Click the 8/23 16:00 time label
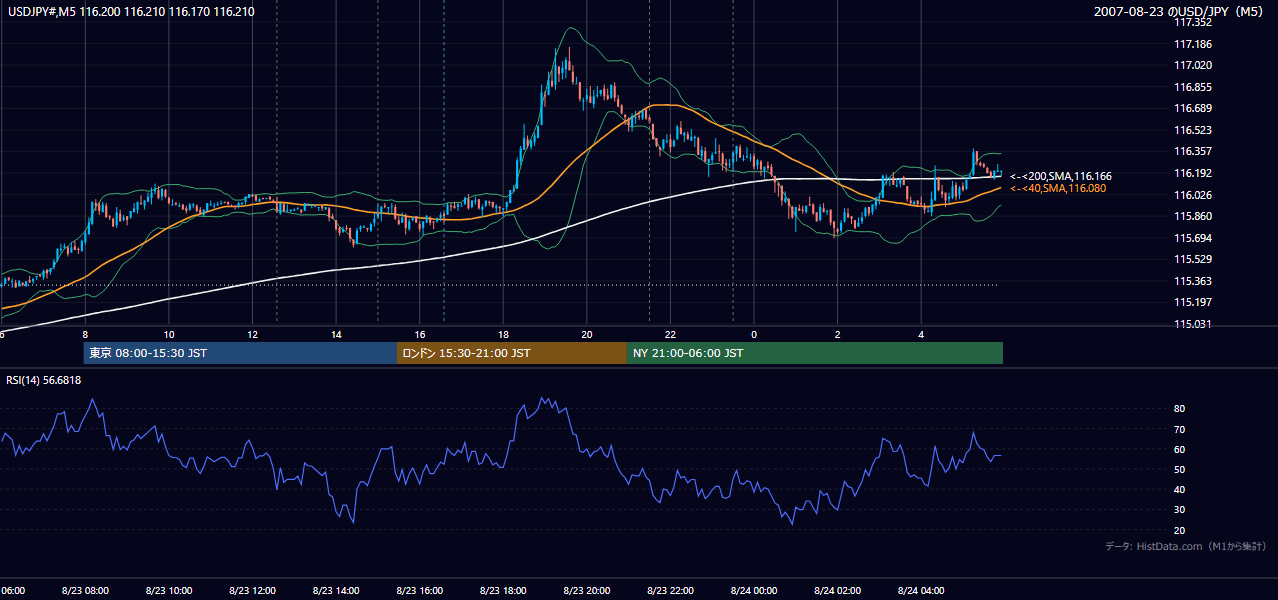Image resolution: width=1278 pixels, height=600 pixels. [419, 591]
